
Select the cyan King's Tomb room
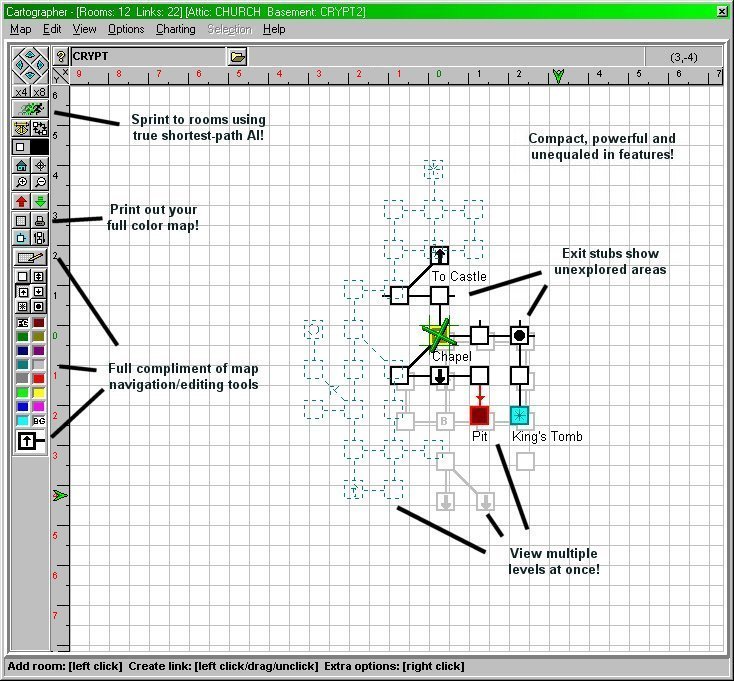point(519,415)
